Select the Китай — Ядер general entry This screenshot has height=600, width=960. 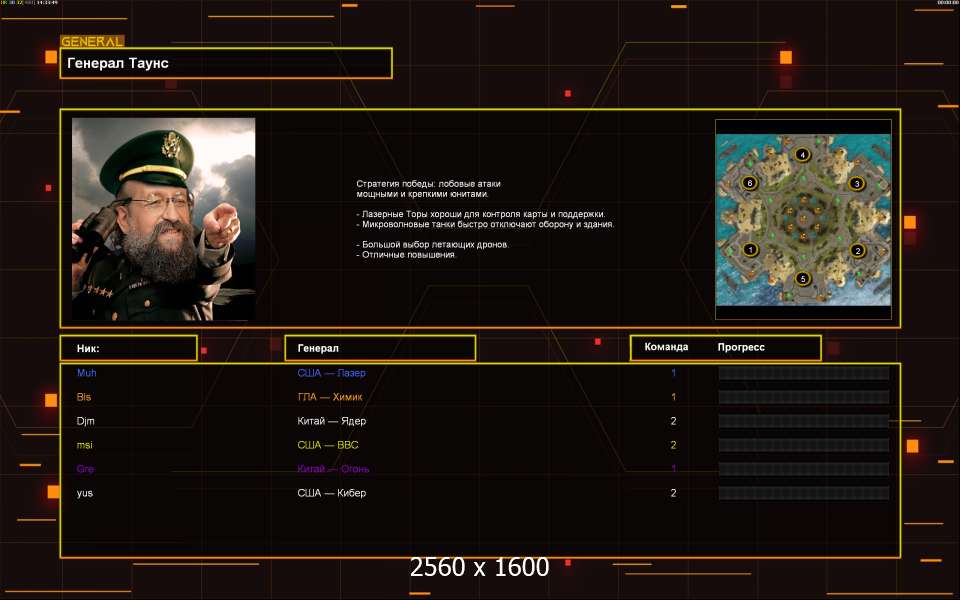331,421
